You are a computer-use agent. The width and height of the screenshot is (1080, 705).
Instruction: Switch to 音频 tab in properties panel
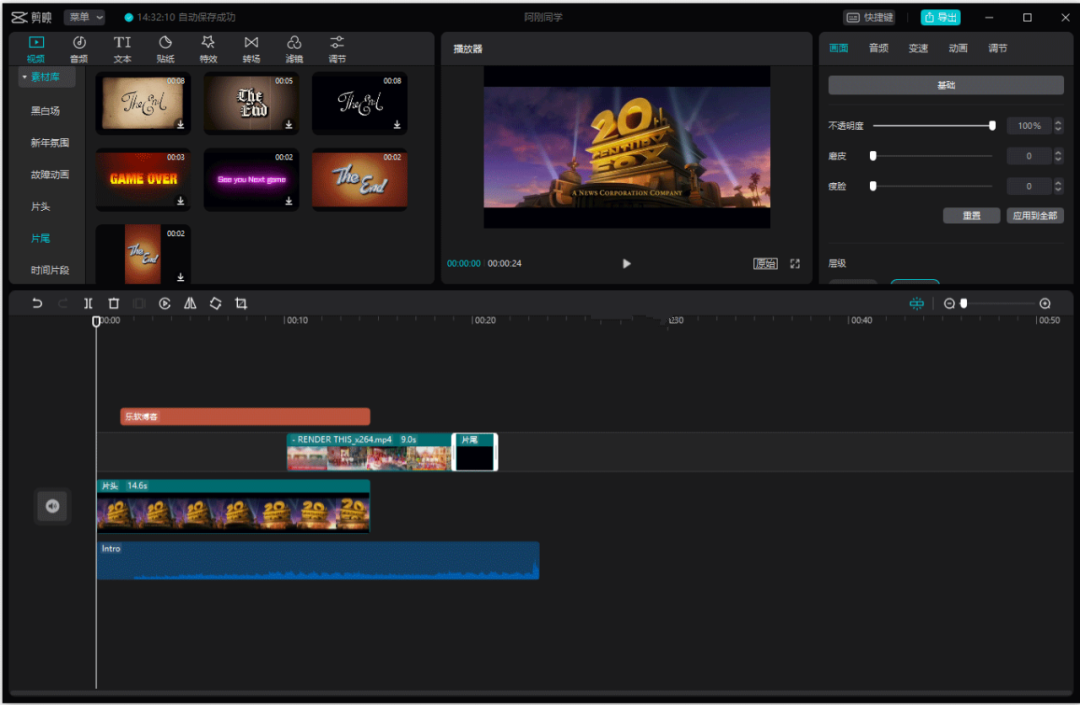(x=878, y=48)
